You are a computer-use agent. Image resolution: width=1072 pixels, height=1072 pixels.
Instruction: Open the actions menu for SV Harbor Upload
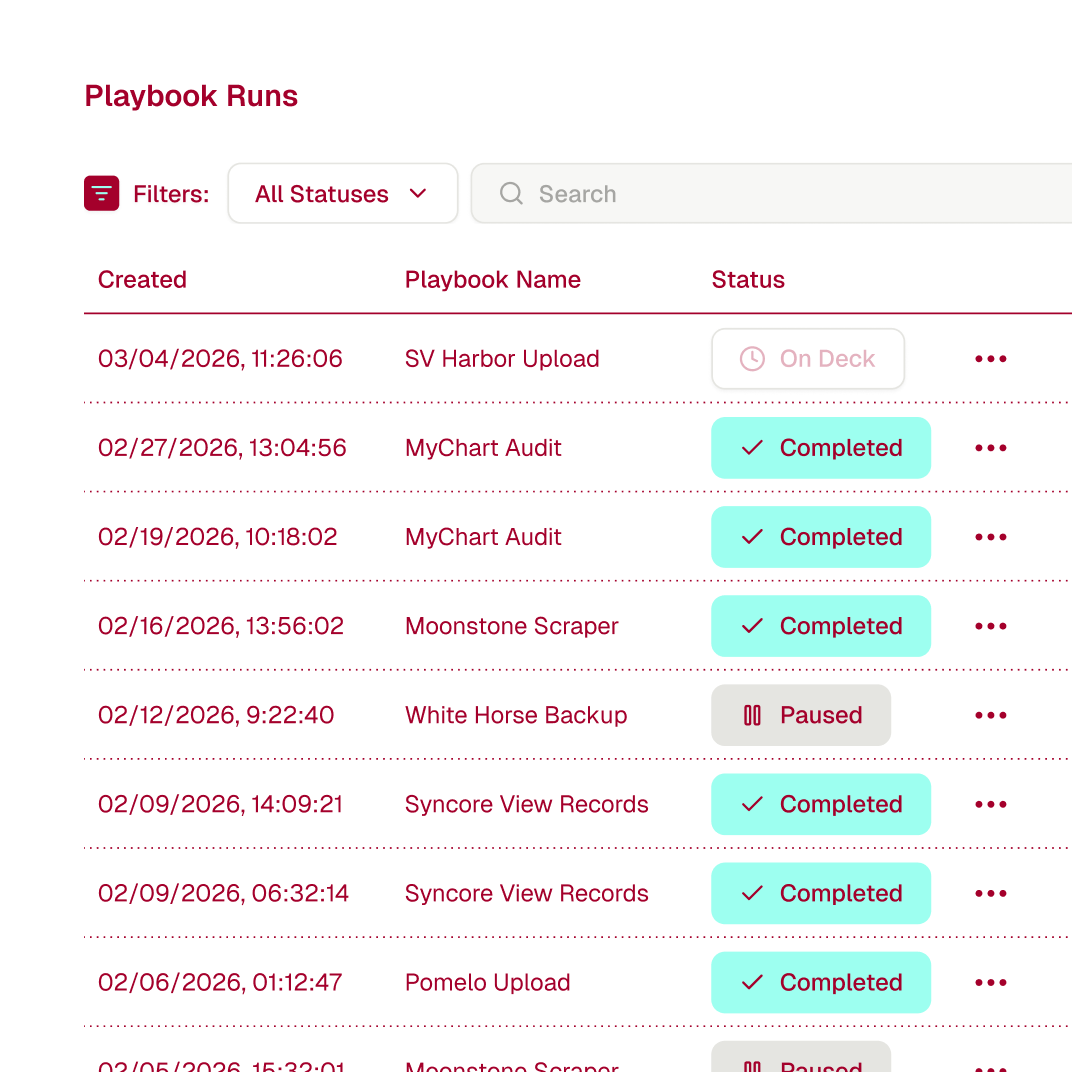click(990, 358)
